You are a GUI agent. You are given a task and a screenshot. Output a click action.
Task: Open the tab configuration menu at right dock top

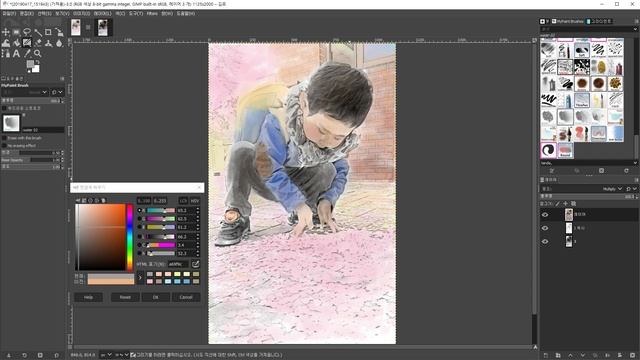pyautogui.click(x=636, y=21)
